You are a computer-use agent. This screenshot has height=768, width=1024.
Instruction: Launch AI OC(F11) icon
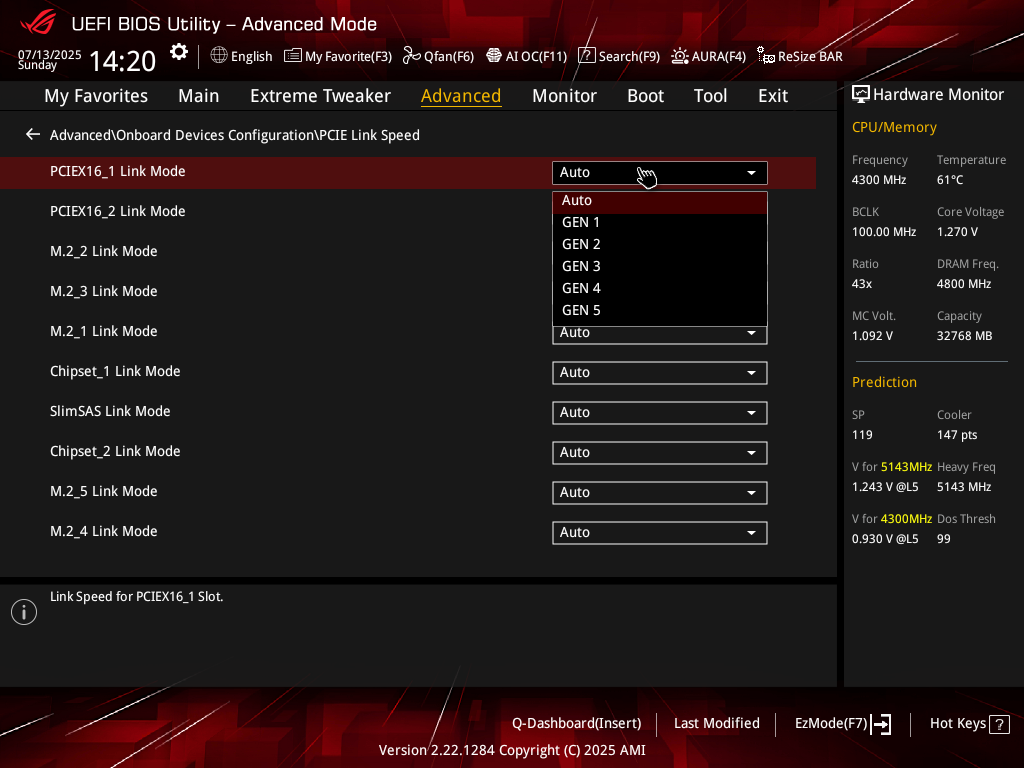click(494, 56)
